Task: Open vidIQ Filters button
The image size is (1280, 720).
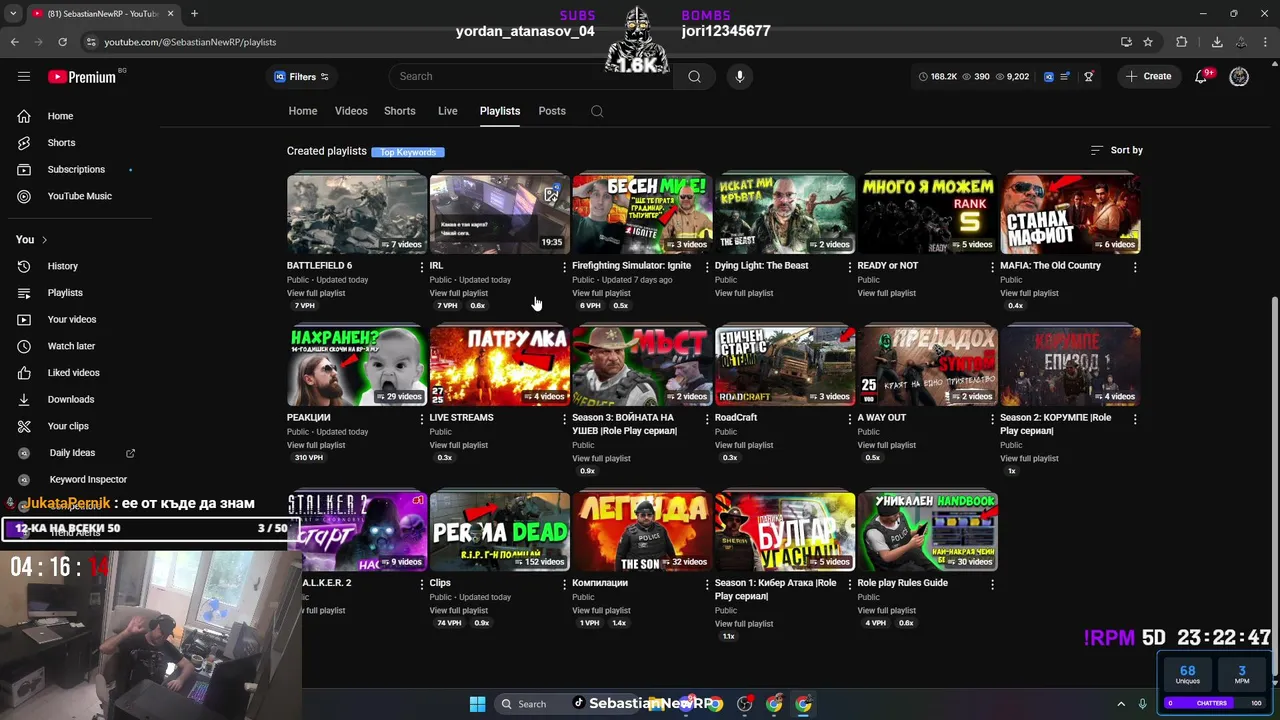Action: click(301, 77)
